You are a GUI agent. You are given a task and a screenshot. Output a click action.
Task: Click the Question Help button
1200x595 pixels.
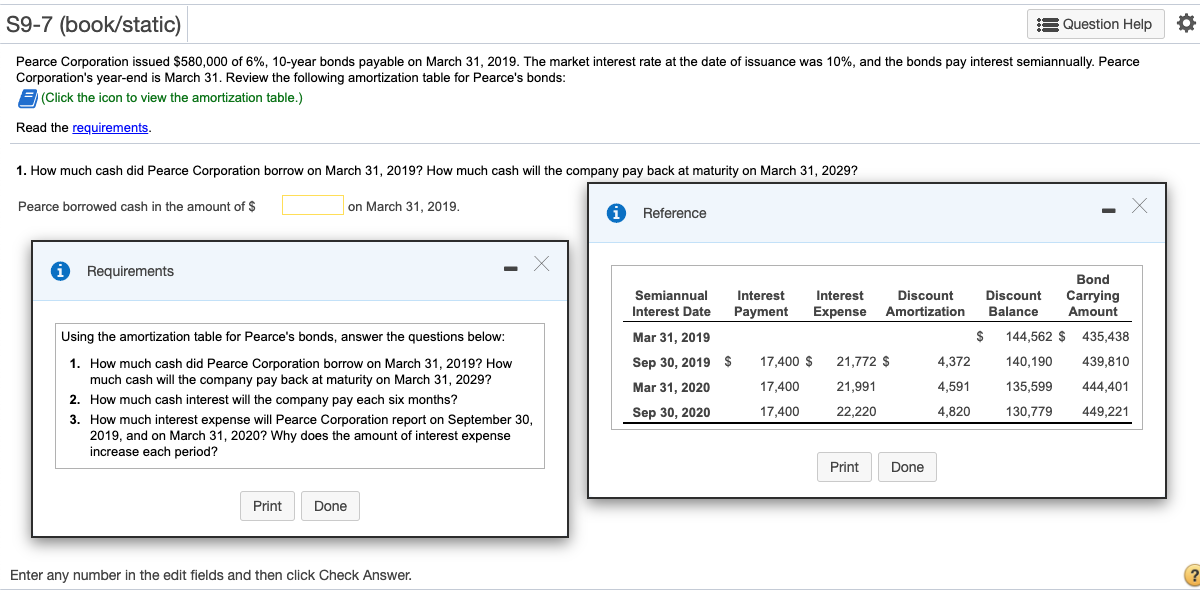[x=1096, y=24]
